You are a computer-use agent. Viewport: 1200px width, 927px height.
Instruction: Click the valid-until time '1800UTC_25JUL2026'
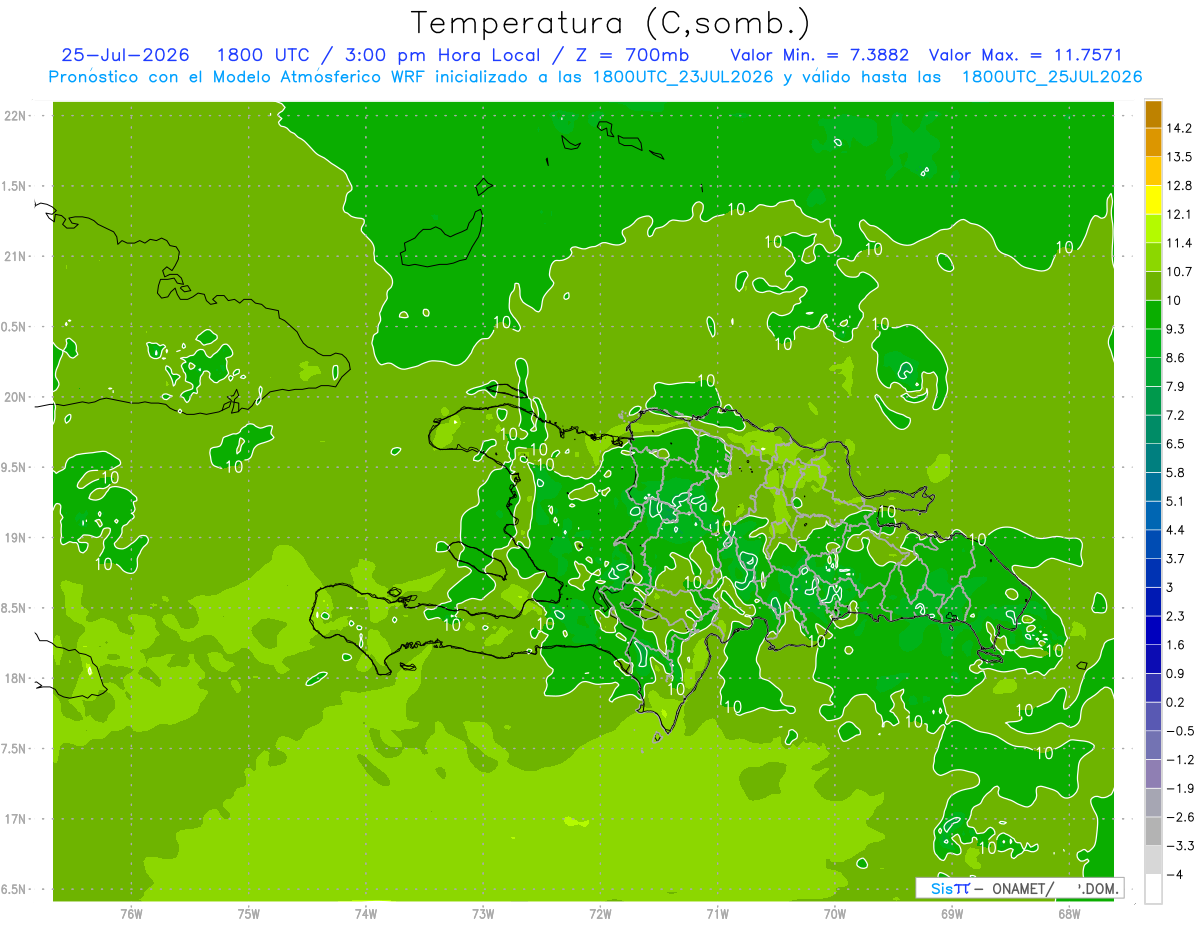(x=1052, y=77)
